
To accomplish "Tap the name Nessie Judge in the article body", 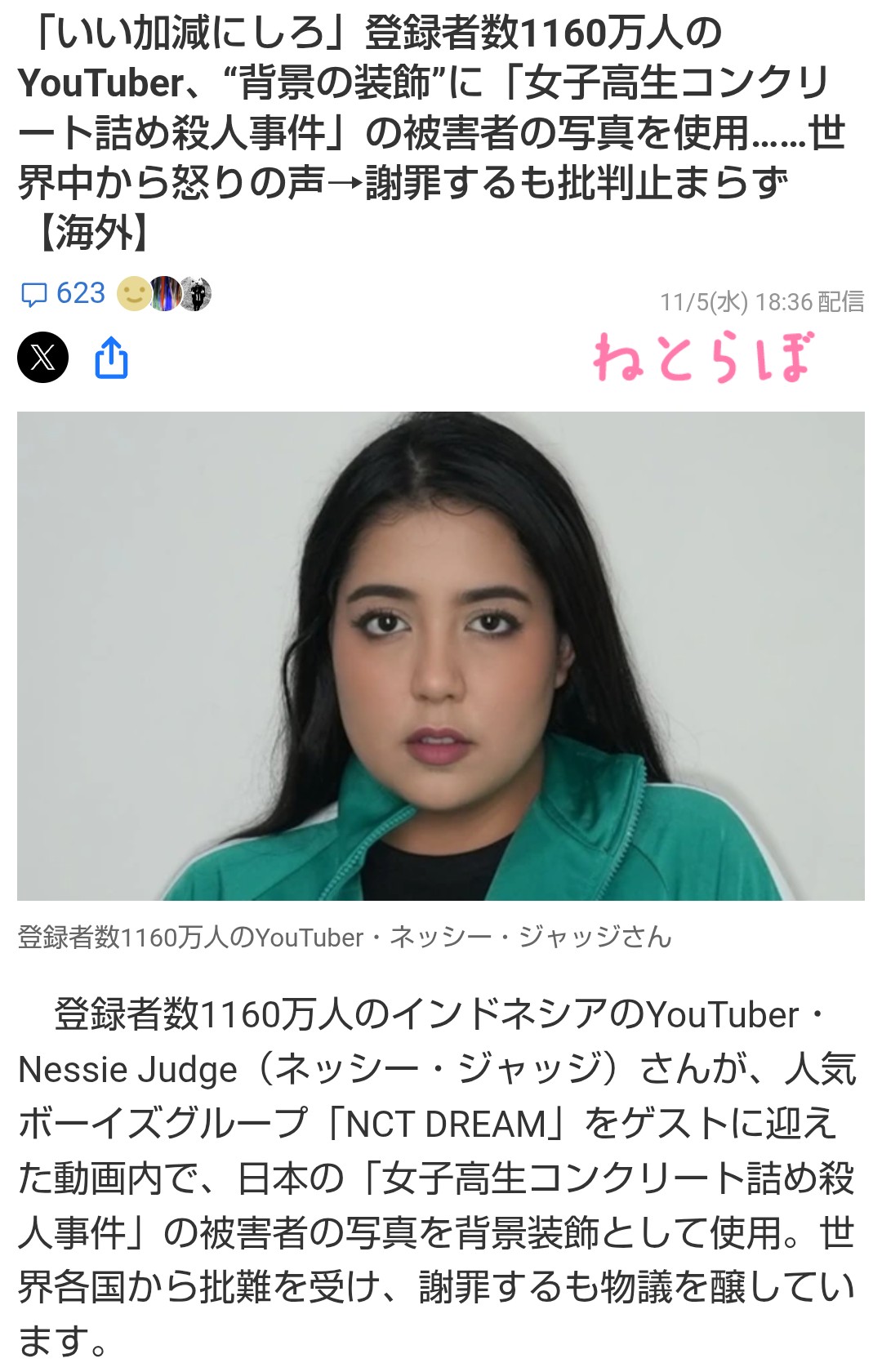I will pyautogui.click(x=127, y=1069).
